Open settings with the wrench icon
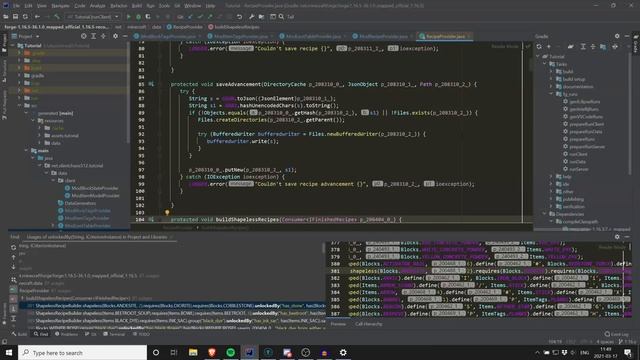This screenshot has height=360, width=640. pos(251,17)
